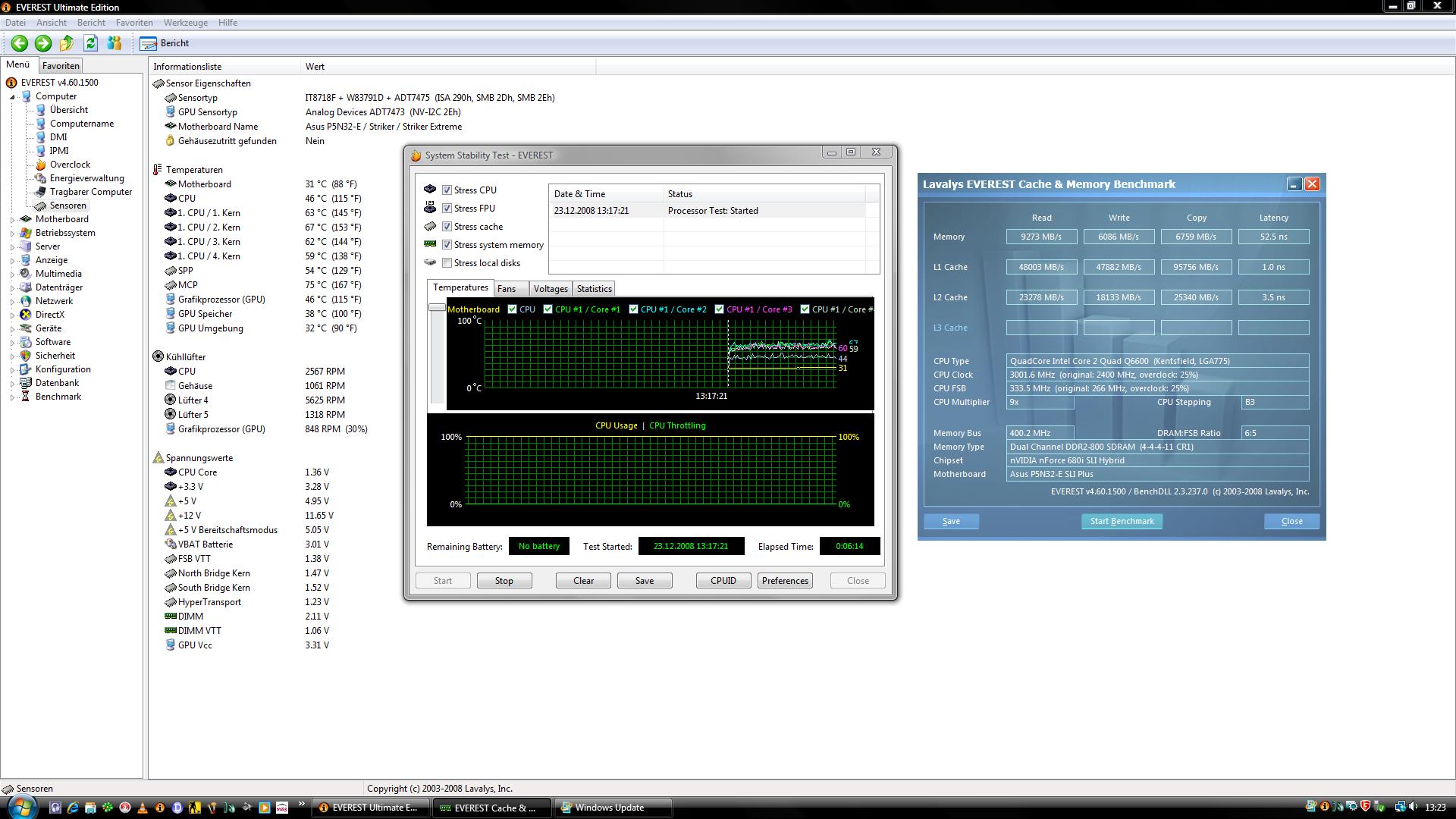Click the Start Benchmark button
Viewport: 1456px width, 819px height.
pyautogui.click(x=1122, y=522)
